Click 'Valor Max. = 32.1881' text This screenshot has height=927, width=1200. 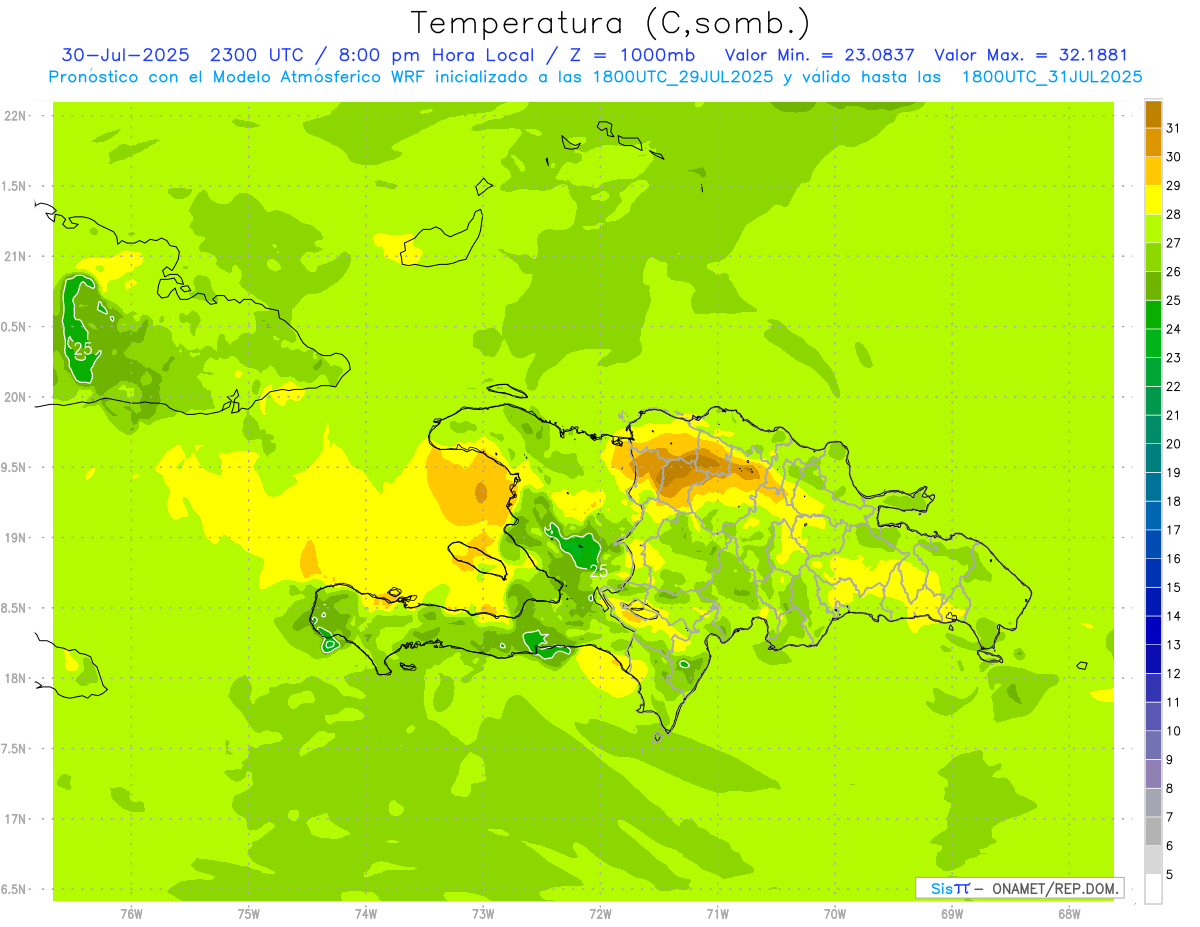tap(1030, 55)
